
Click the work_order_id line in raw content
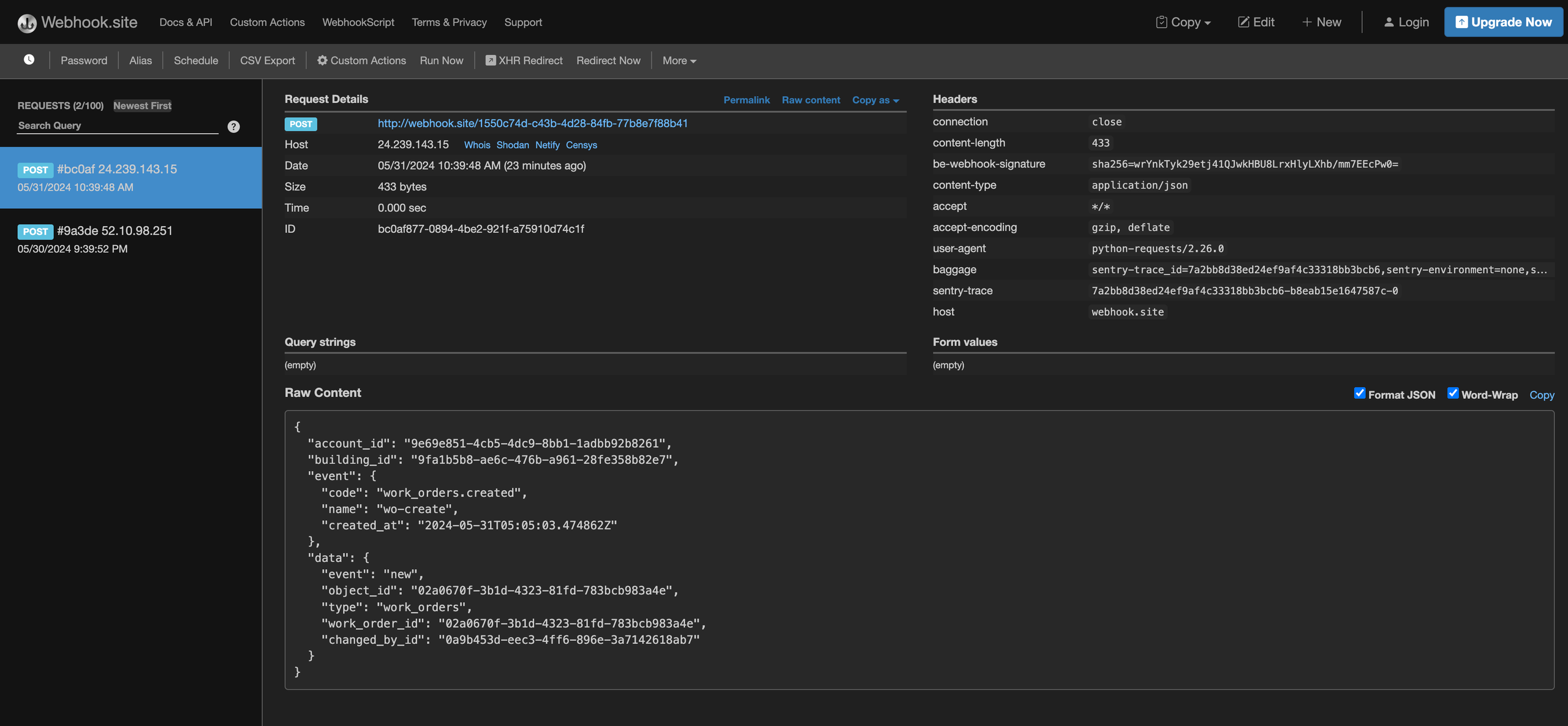[x=513, y=623]
